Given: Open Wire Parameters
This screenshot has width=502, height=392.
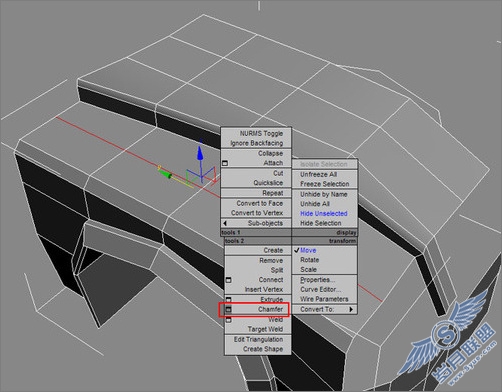Looking at the screenshot, I should coord(324,299).
